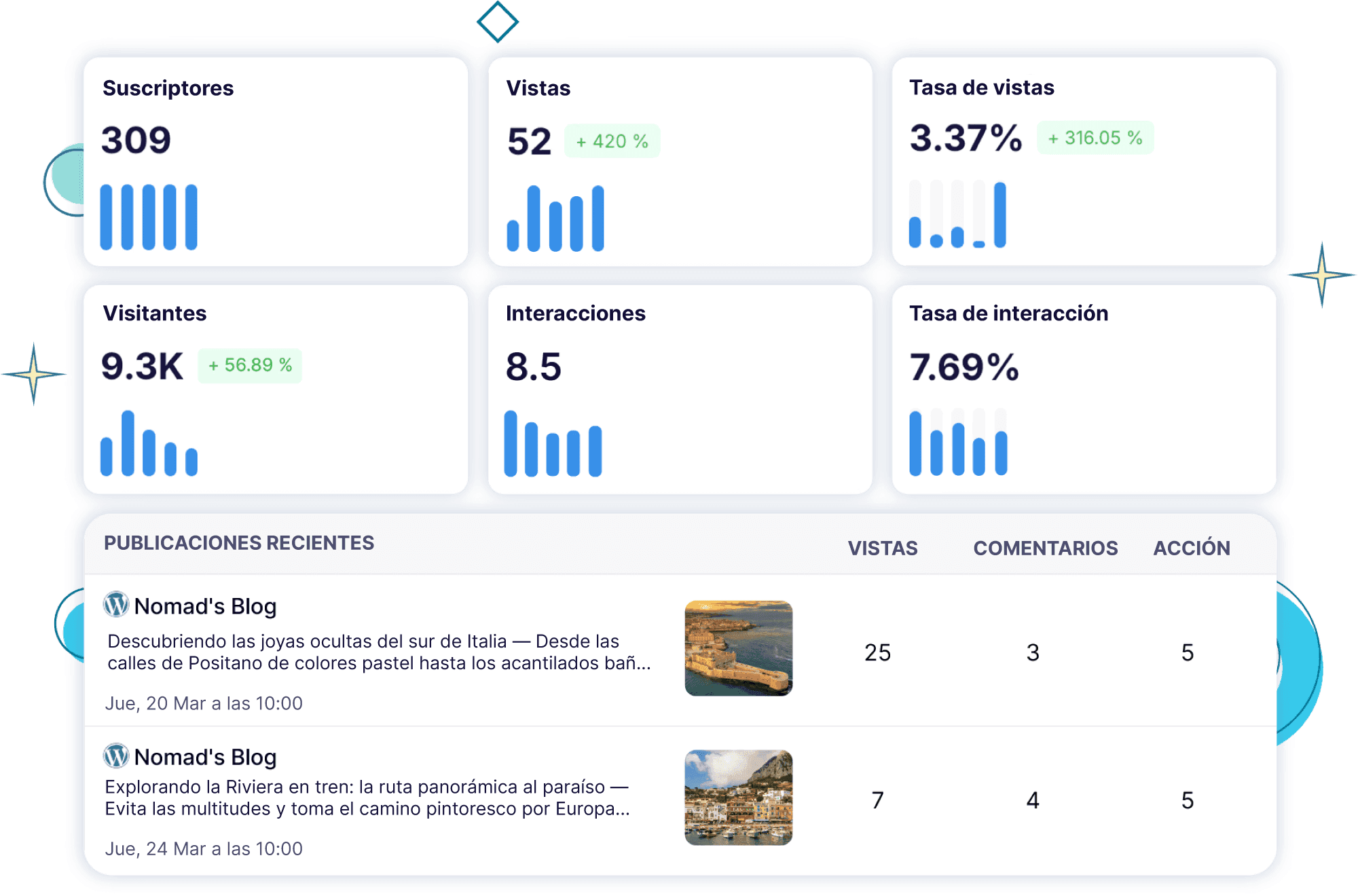1358x896 pixels.
Task: Open the Riviera harbor post thumbnail
Action: 738,798
